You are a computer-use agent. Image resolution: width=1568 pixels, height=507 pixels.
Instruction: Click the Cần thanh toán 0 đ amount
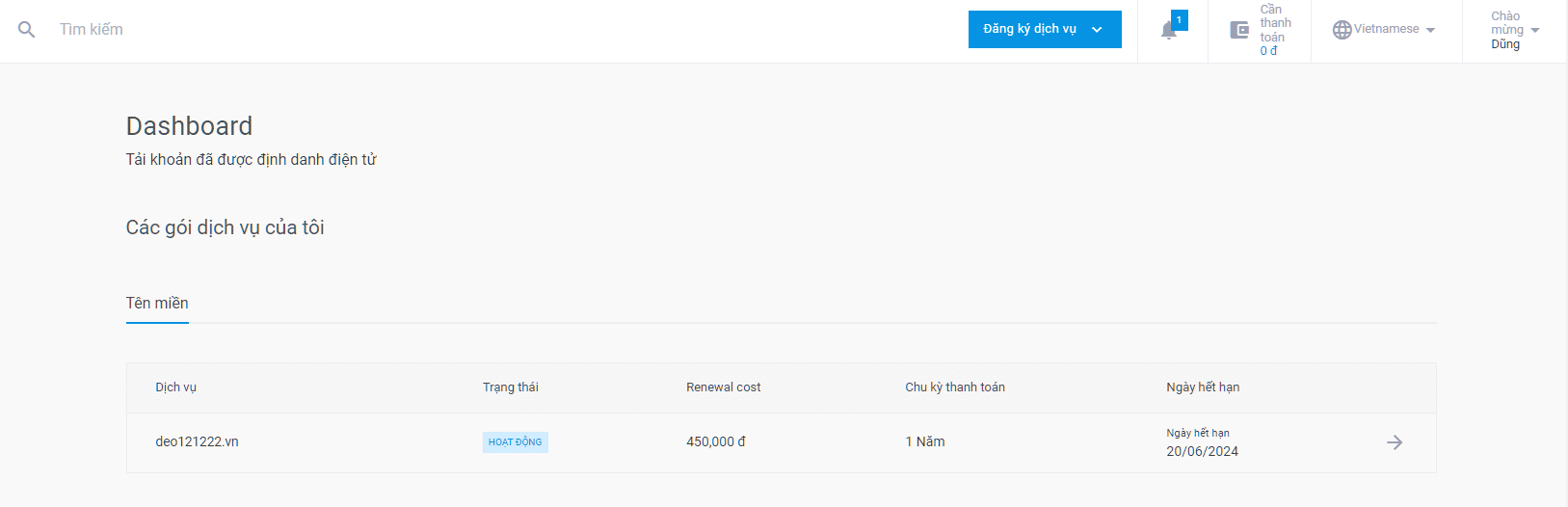[x=1268, y=51]
